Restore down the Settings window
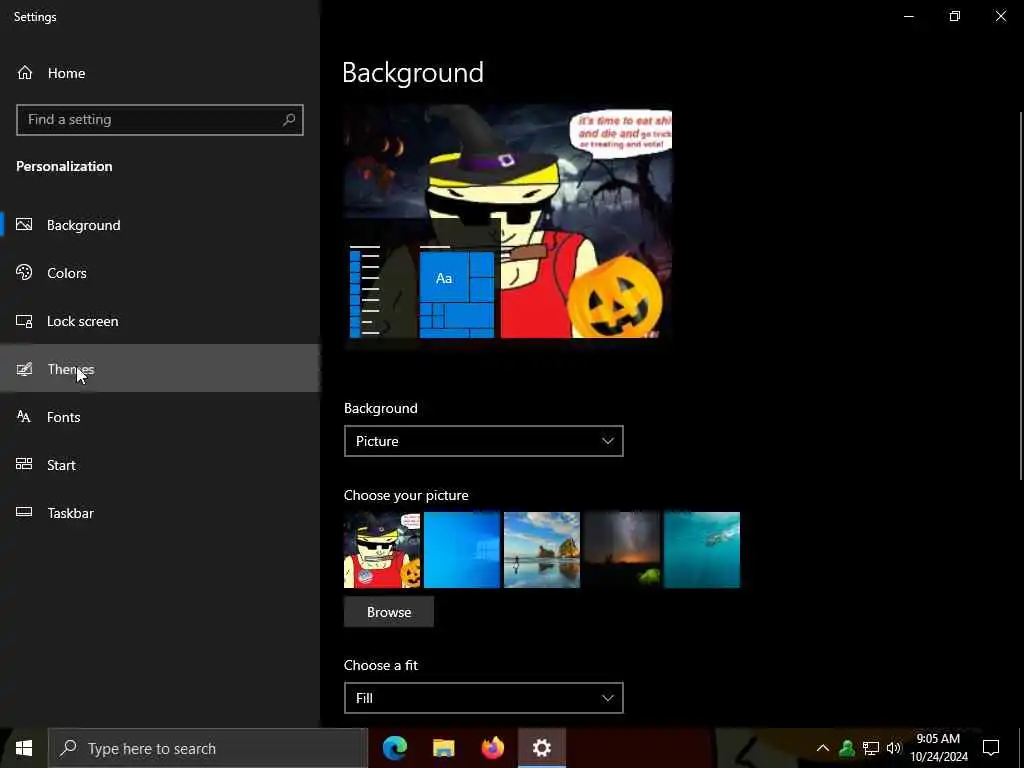The height and width of the screenshot is (768, 1024). tap(955, 16)
